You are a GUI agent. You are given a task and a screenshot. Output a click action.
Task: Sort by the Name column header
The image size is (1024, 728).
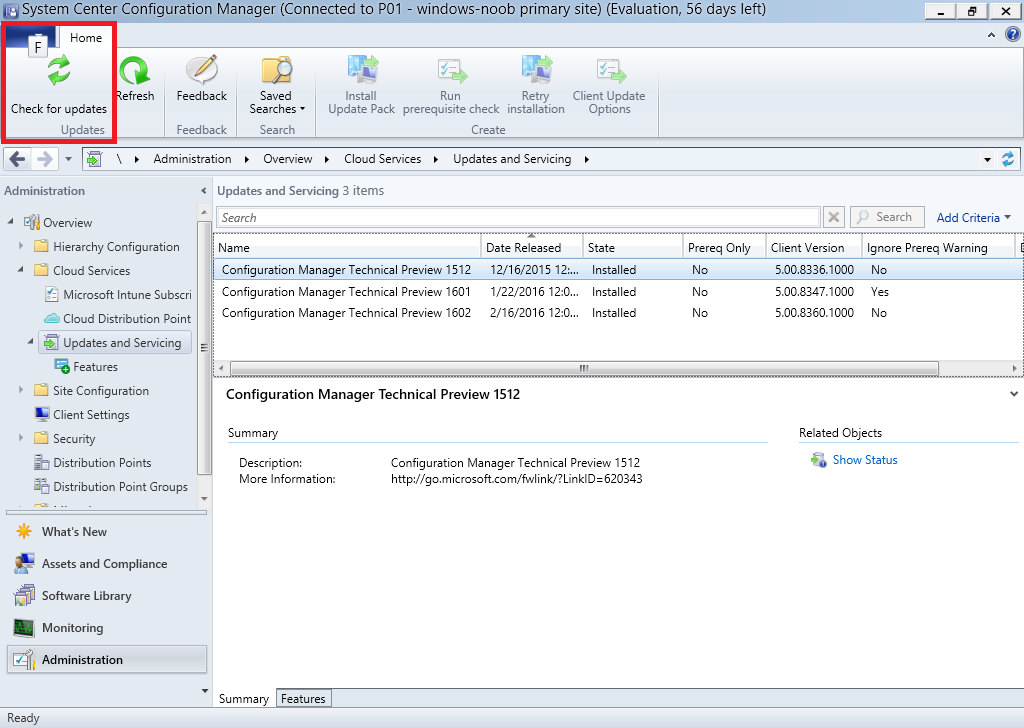pyautogui.click(x=347, y=247)
